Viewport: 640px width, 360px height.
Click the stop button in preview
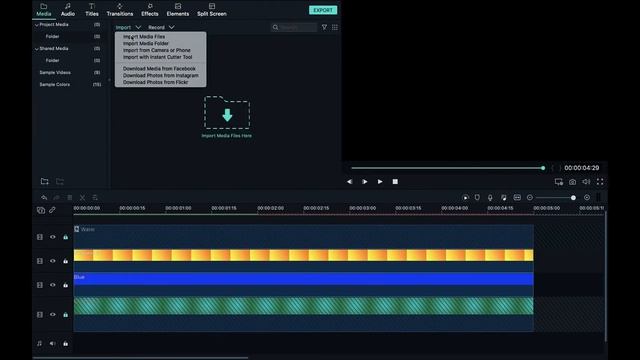point(395,182)
